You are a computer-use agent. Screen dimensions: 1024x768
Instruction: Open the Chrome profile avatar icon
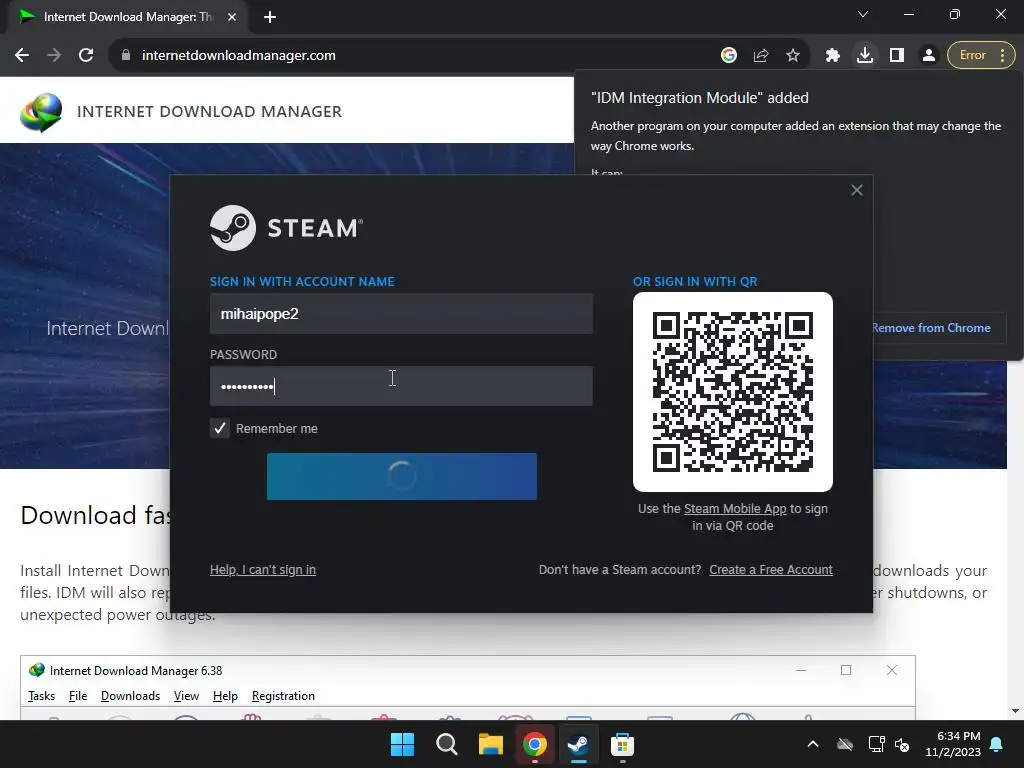tap(929, 56)
